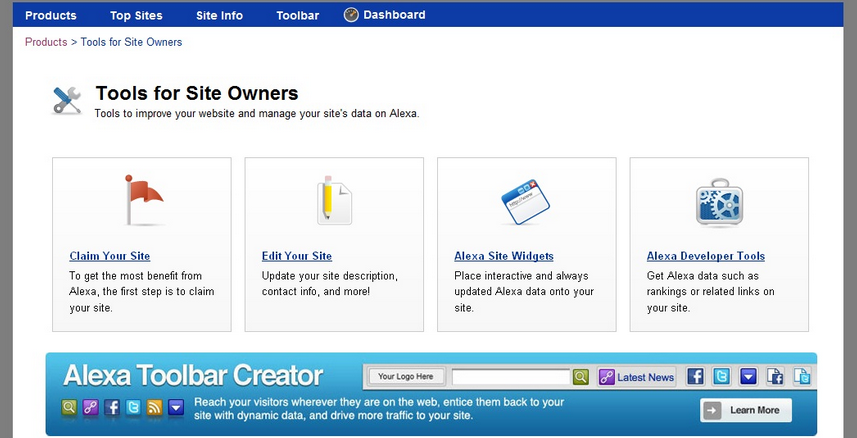The image size is (857, 438).
Task: Click the Dashboard gauge icon
Action: coord(351,15)
